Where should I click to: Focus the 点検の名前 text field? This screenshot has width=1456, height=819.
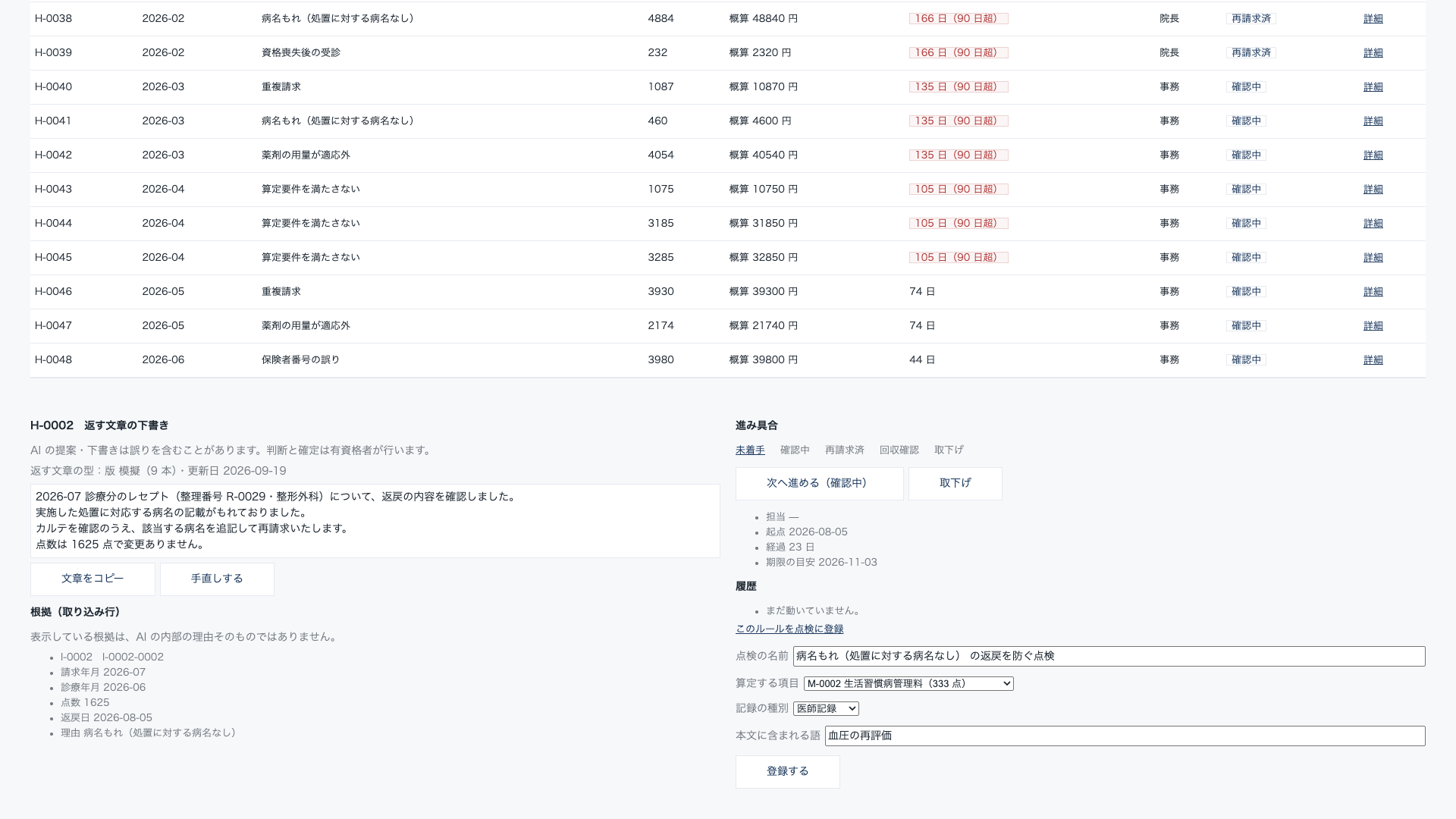click(x=1109, y=656)
